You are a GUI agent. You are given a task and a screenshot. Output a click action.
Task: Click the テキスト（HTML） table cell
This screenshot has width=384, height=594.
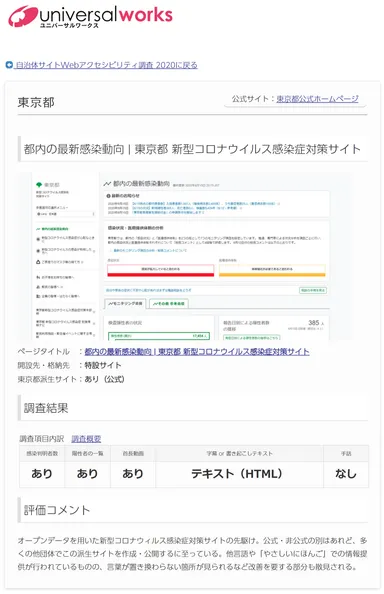click(239, 474)
